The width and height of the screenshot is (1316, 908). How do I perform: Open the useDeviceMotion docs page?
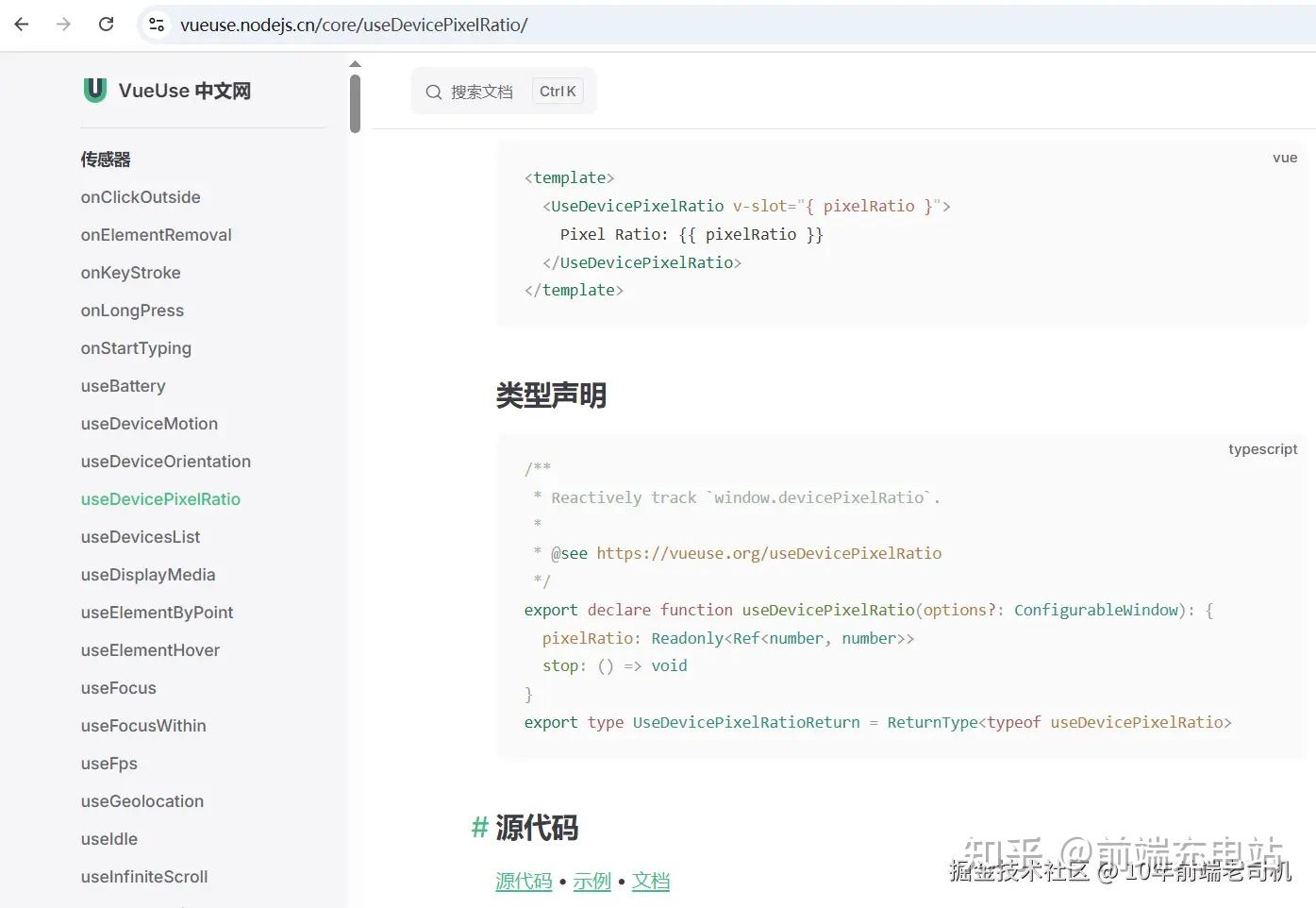click(x=148, y=424)
